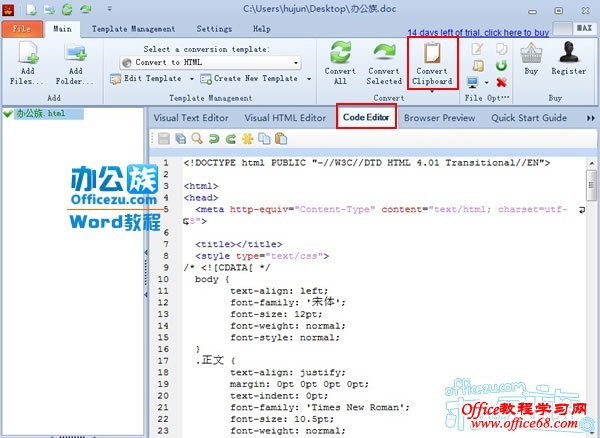Click the Paste clipboard icon in the code editor toolbar

(281, 138)
